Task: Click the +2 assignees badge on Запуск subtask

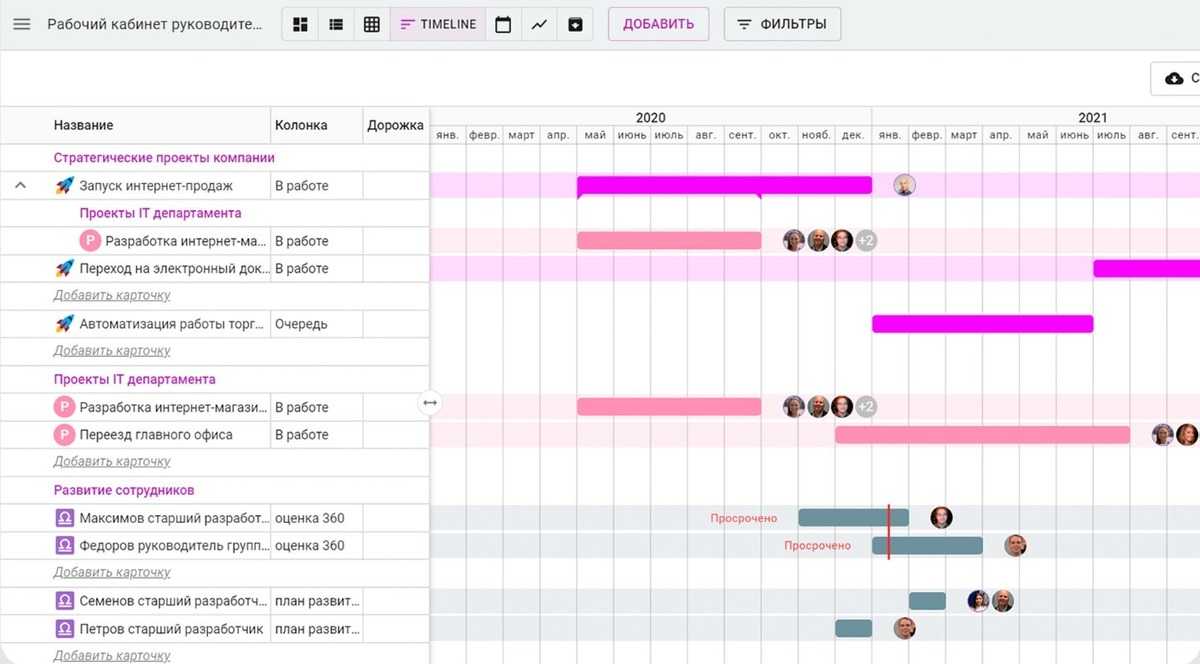Action: 866,241
